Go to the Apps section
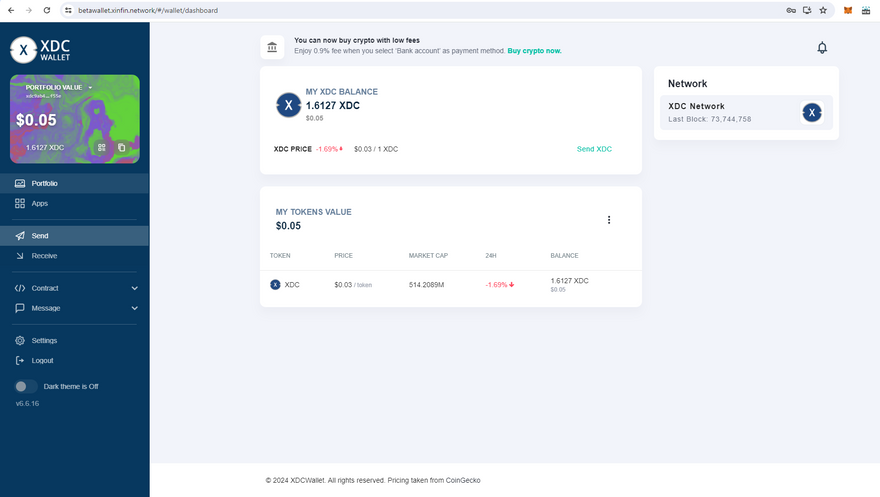The image size is (880, 497). (39, 203)
